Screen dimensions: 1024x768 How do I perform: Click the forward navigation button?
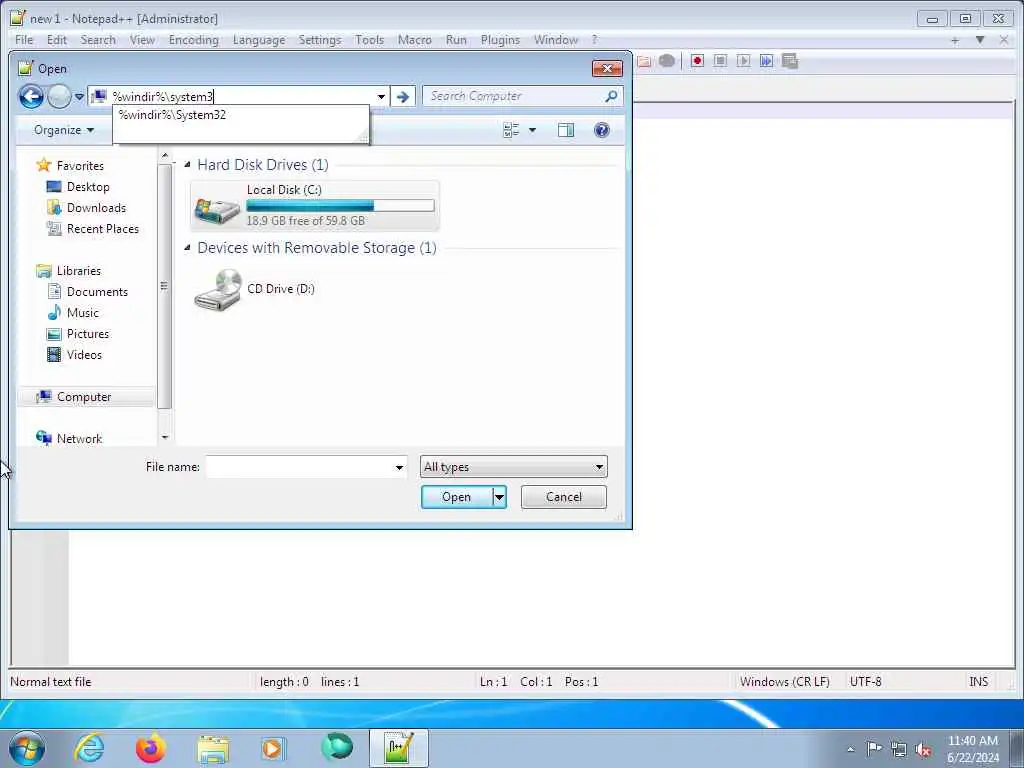pyautogui.click(x=59, y=97)
